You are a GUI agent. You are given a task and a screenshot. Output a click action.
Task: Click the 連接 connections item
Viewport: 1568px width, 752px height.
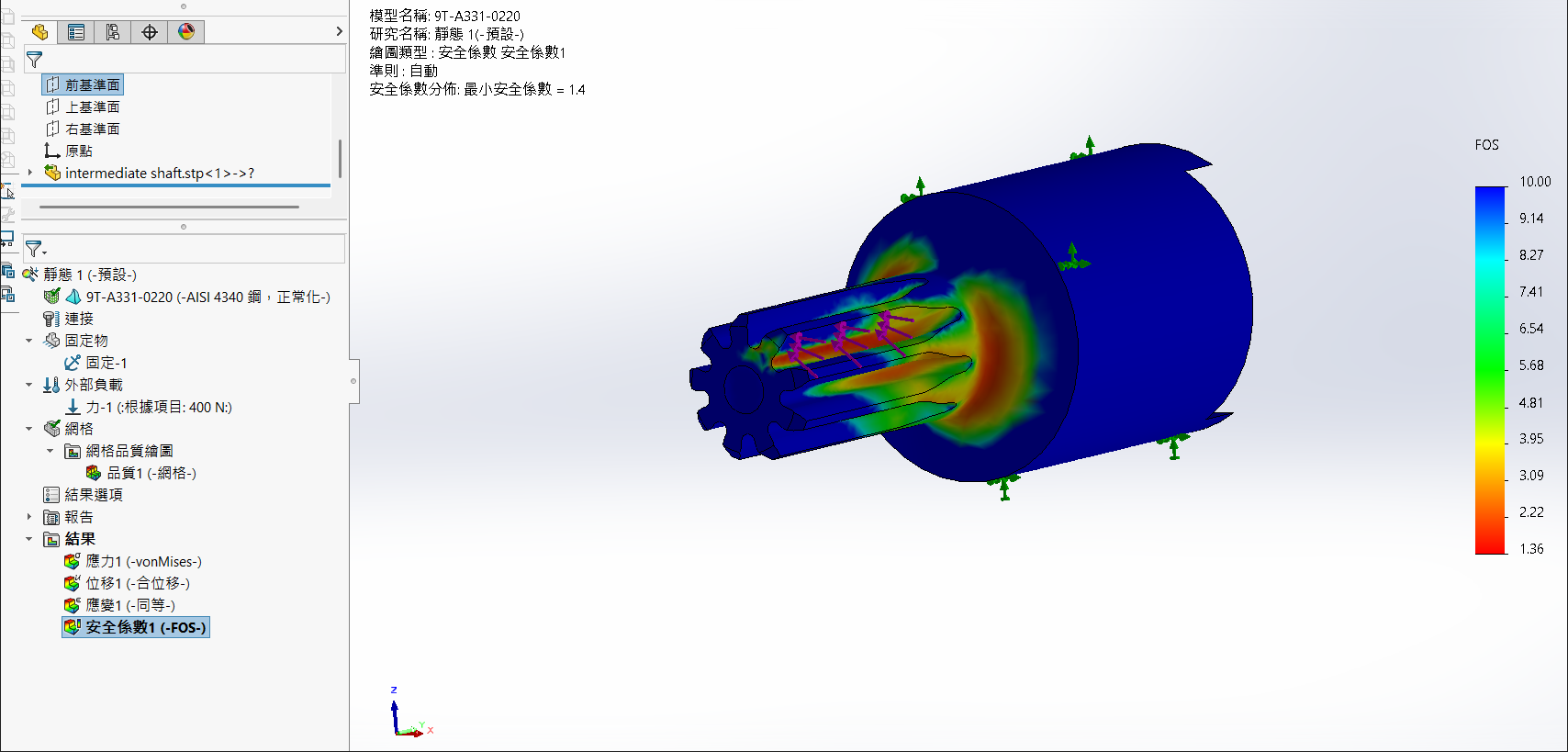(x=78, y=319)
